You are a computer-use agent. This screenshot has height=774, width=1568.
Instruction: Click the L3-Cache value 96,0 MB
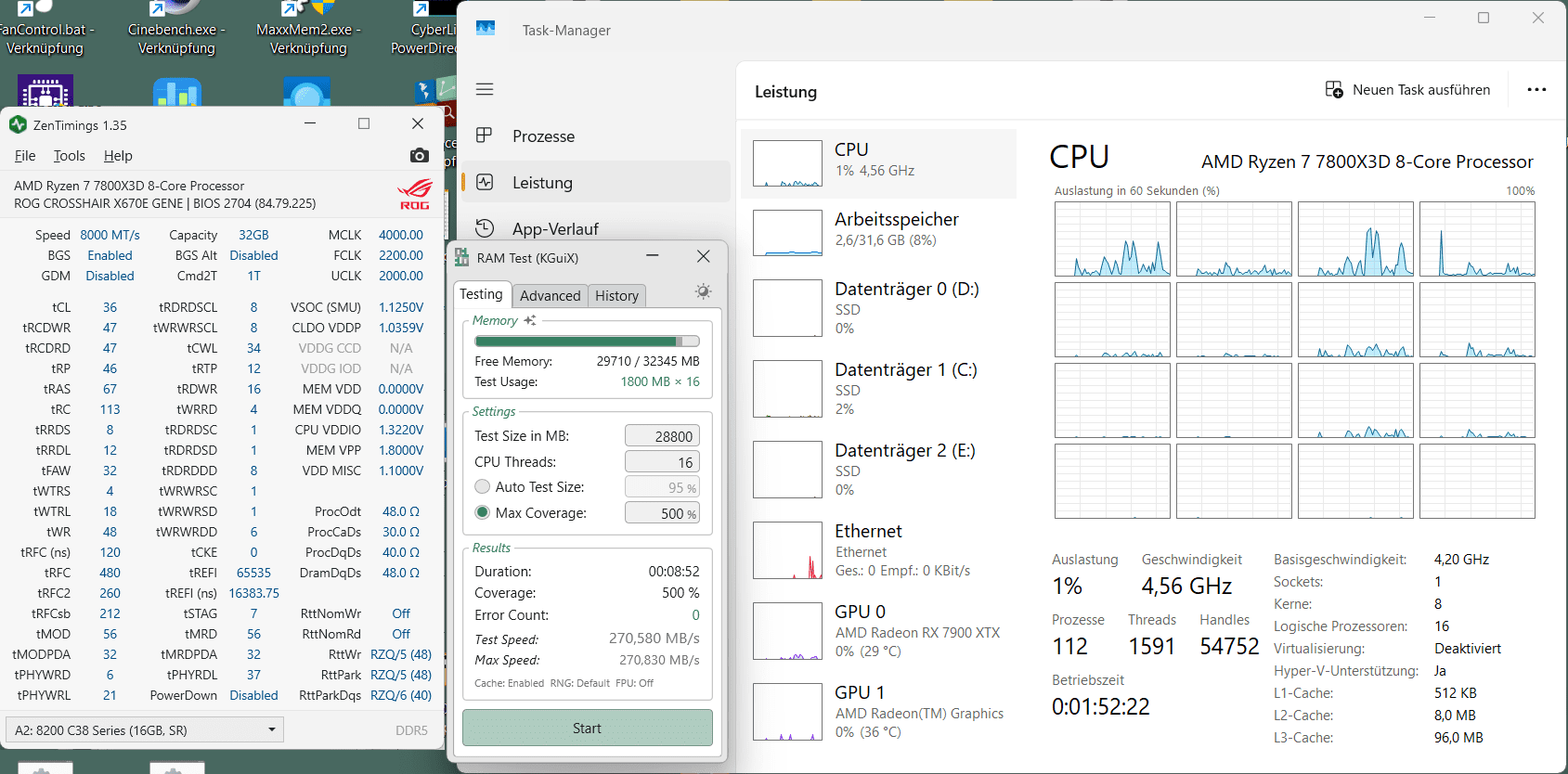1458,738
